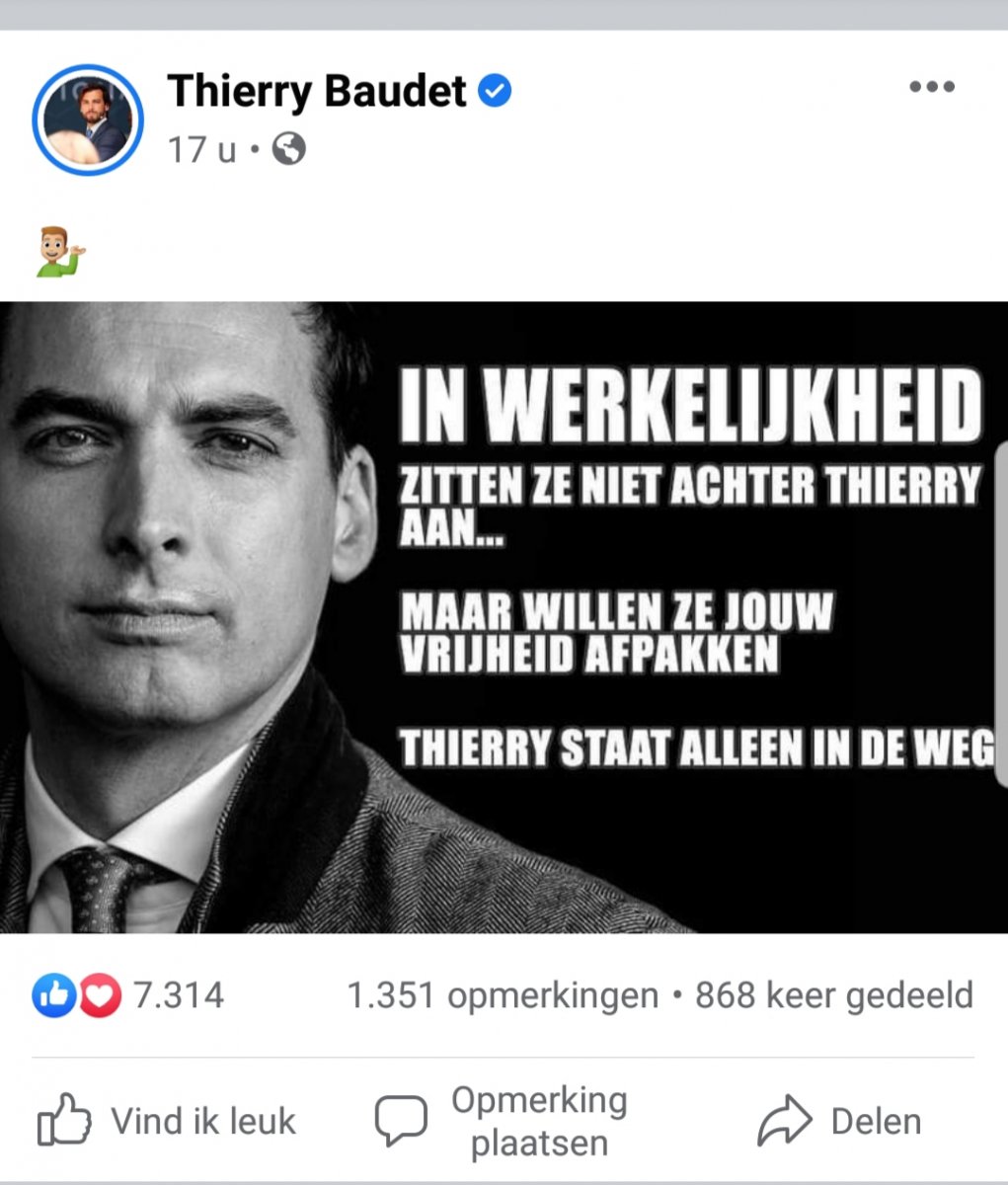This screenshot has width=1008, height=1185.
Task: Click the share arrow icon
Action: (784, 1121)
